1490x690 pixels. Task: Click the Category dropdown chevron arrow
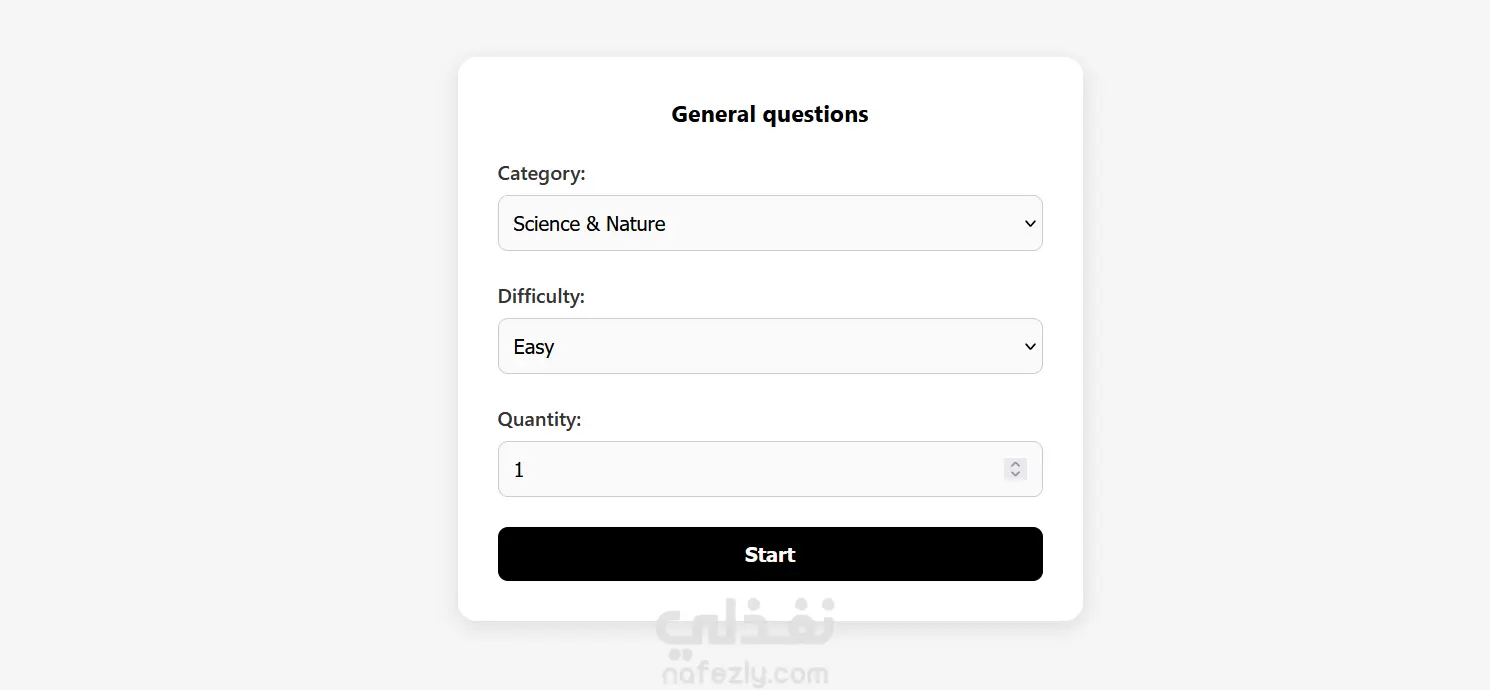click(1030, 223)
